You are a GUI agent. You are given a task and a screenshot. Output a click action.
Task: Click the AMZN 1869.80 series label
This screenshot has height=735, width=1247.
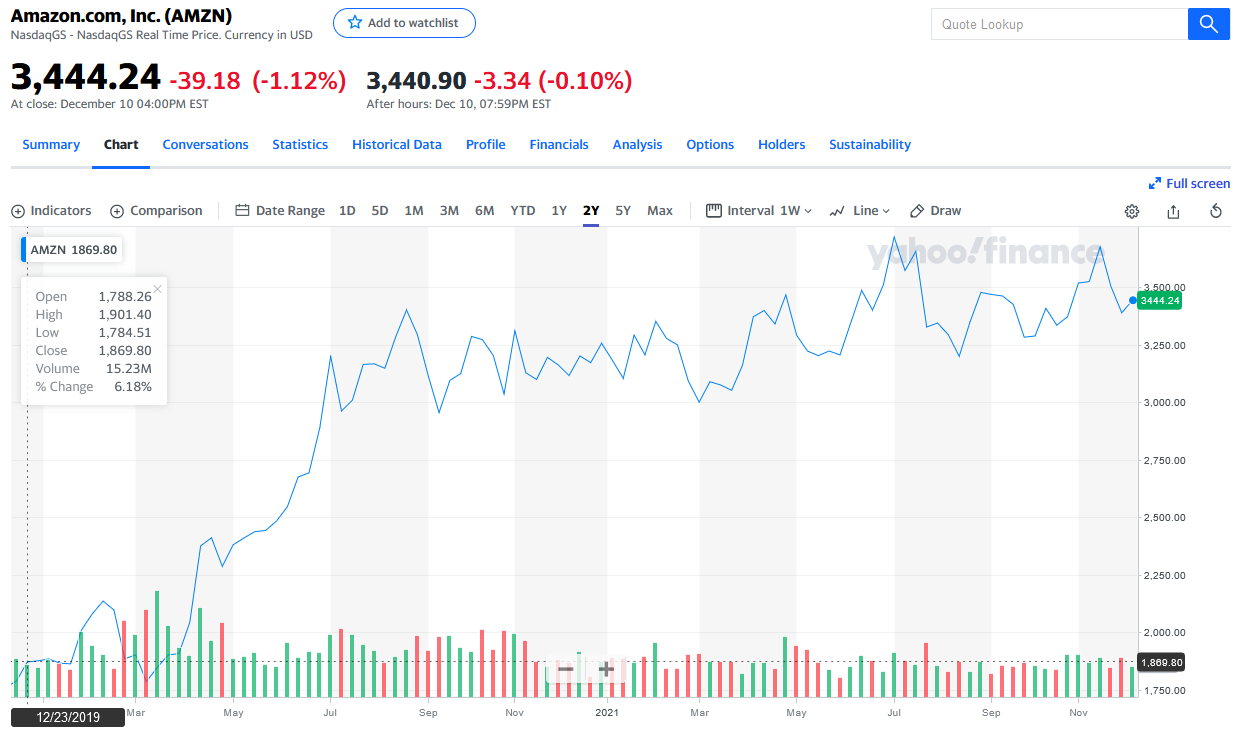coord(73,250)
